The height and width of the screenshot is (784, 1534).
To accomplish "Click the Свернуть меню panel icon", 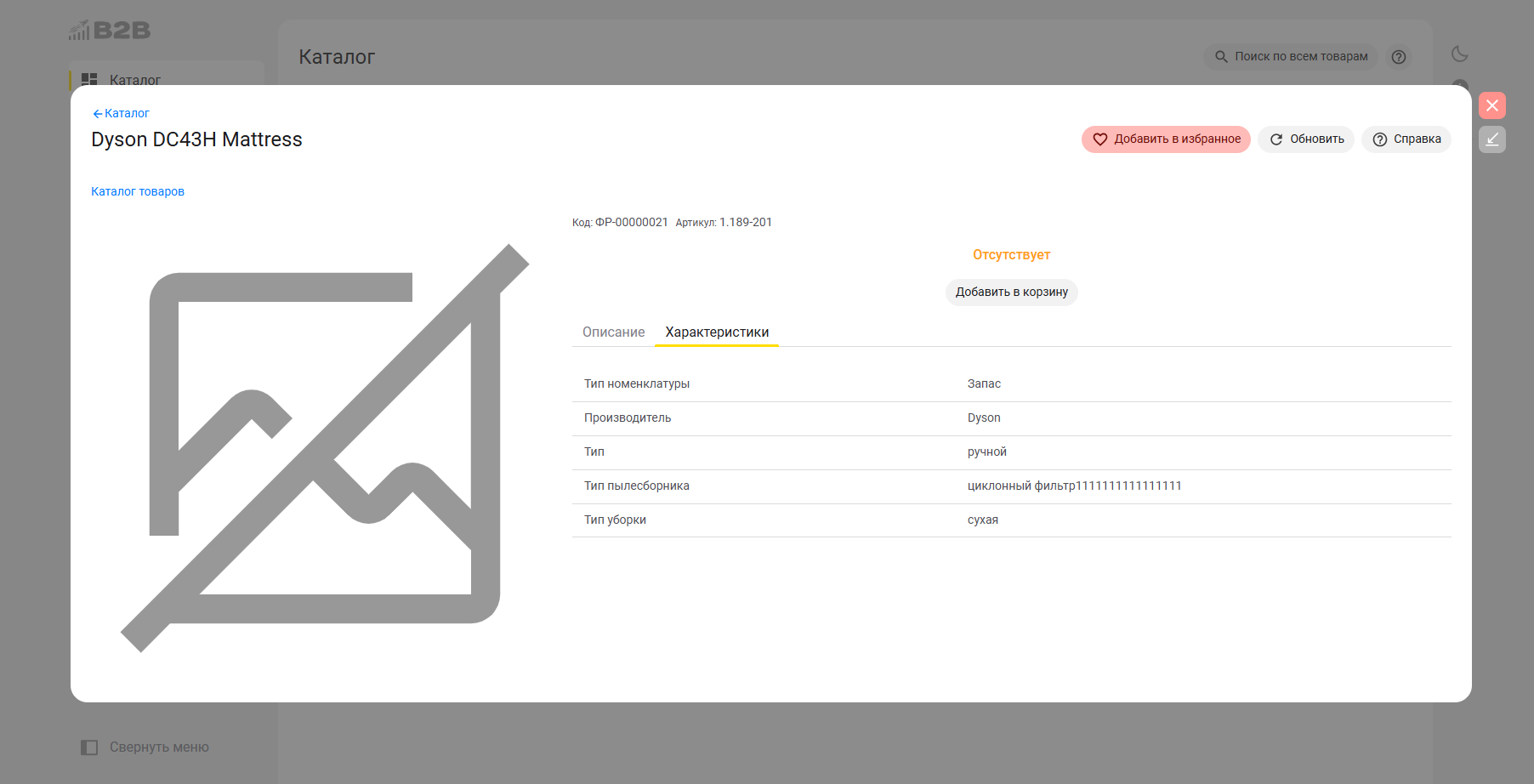I will 89,747.
